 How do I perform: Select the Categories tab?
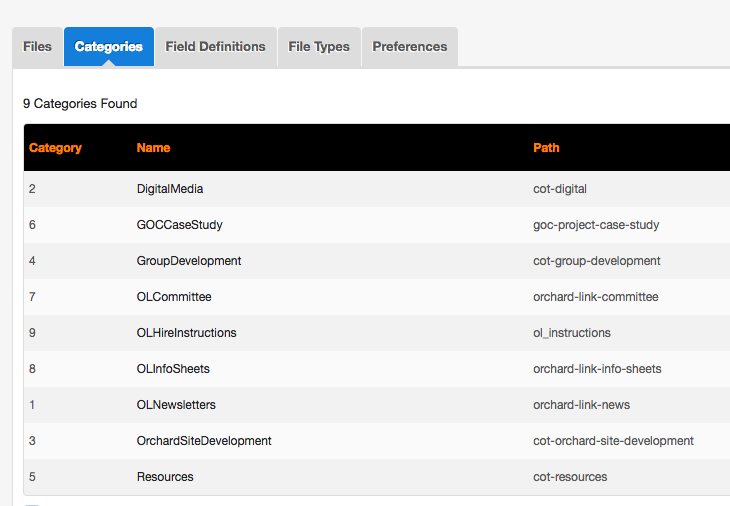(109, 47)
